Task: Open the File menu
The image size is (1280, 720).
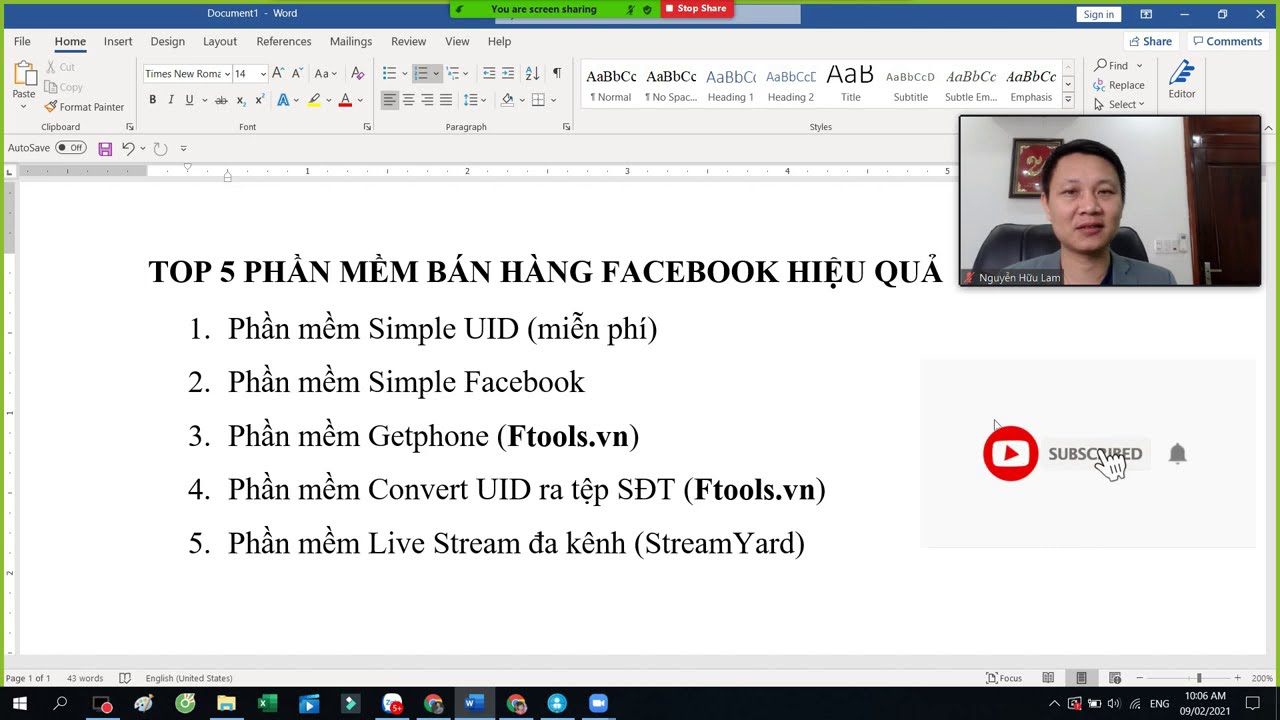Action: (x=22, y=41)
